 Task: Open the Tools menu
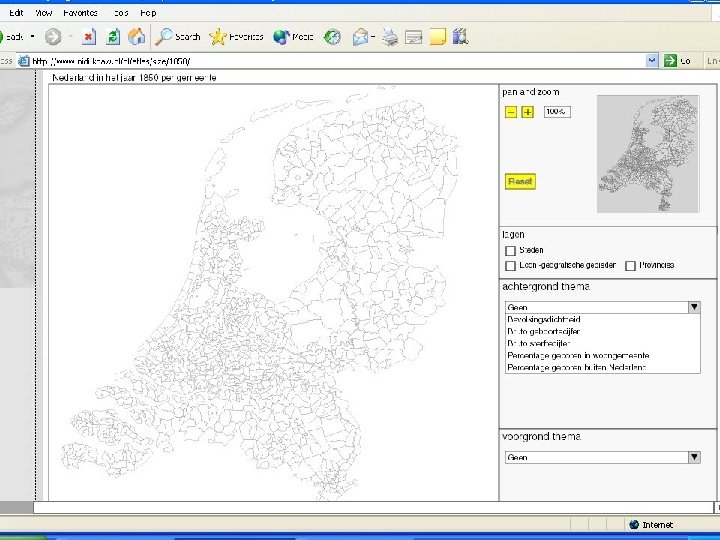click(120, 13)
